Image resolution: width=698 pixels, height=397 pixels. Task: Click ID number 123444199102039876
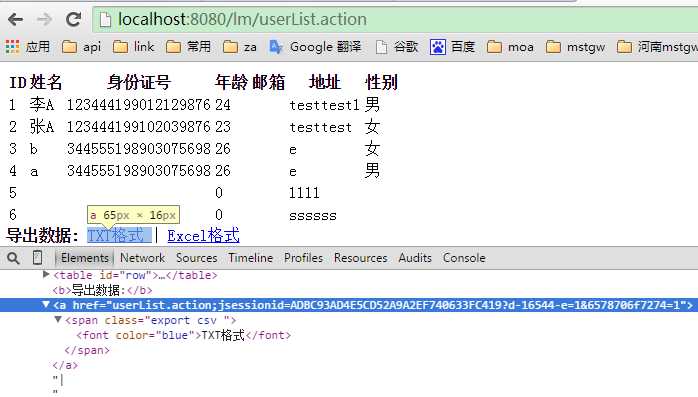pos(138,127)
